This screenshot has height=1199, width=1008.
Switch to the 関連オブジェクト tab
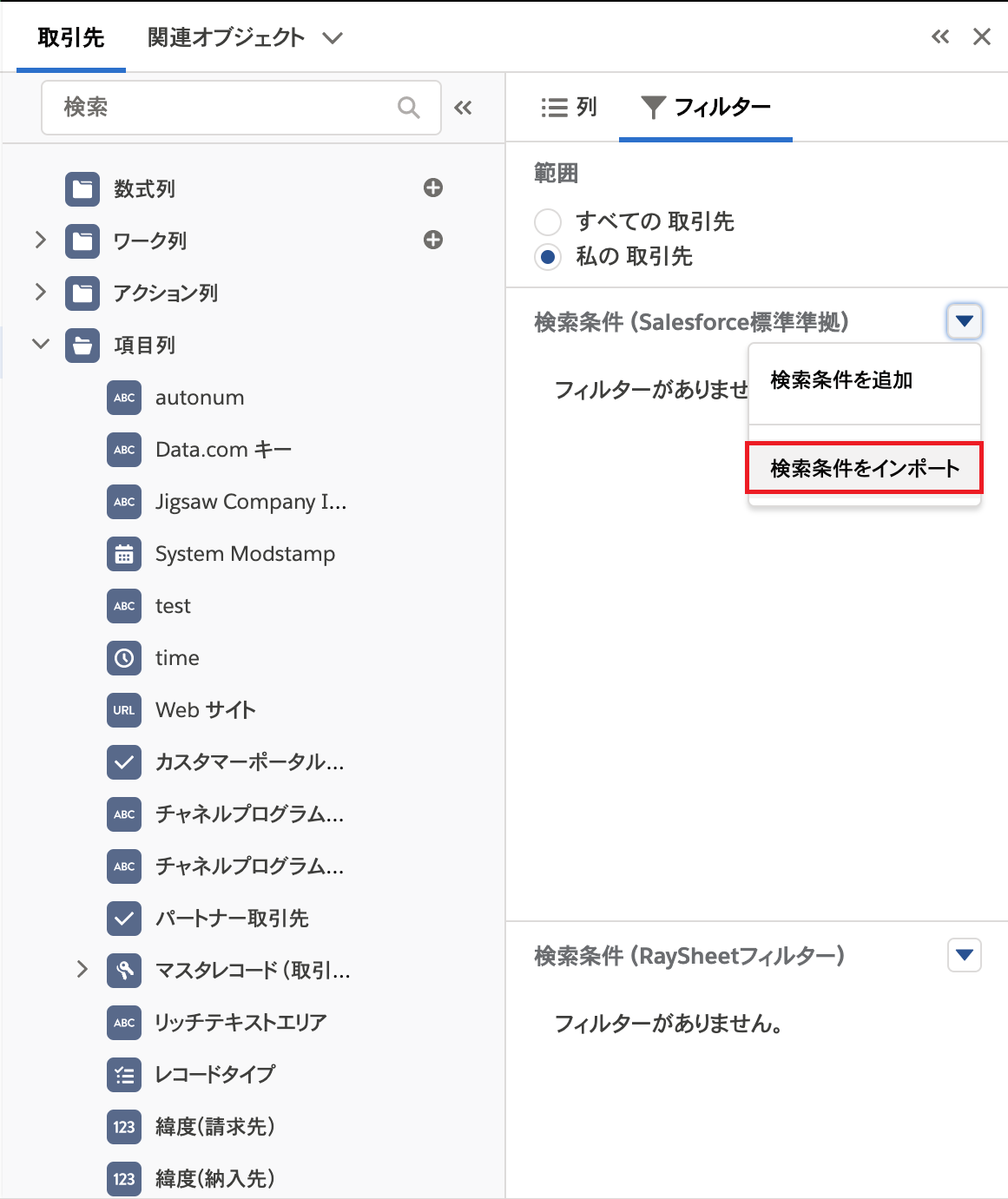(227, 37)
